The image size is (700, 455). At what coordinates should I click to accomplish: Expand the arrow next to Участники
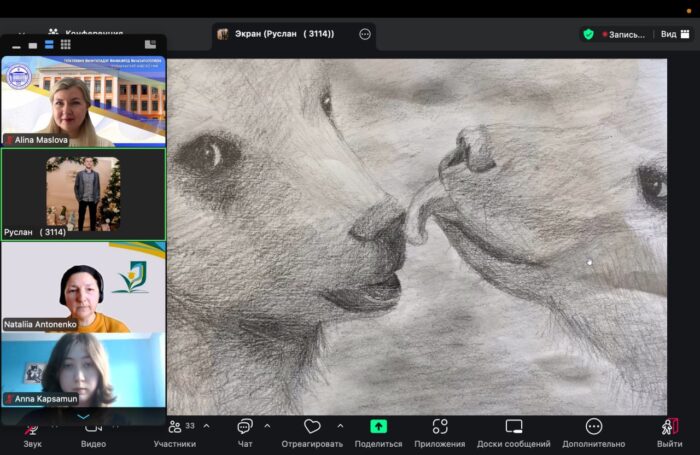tap(206, 426)
